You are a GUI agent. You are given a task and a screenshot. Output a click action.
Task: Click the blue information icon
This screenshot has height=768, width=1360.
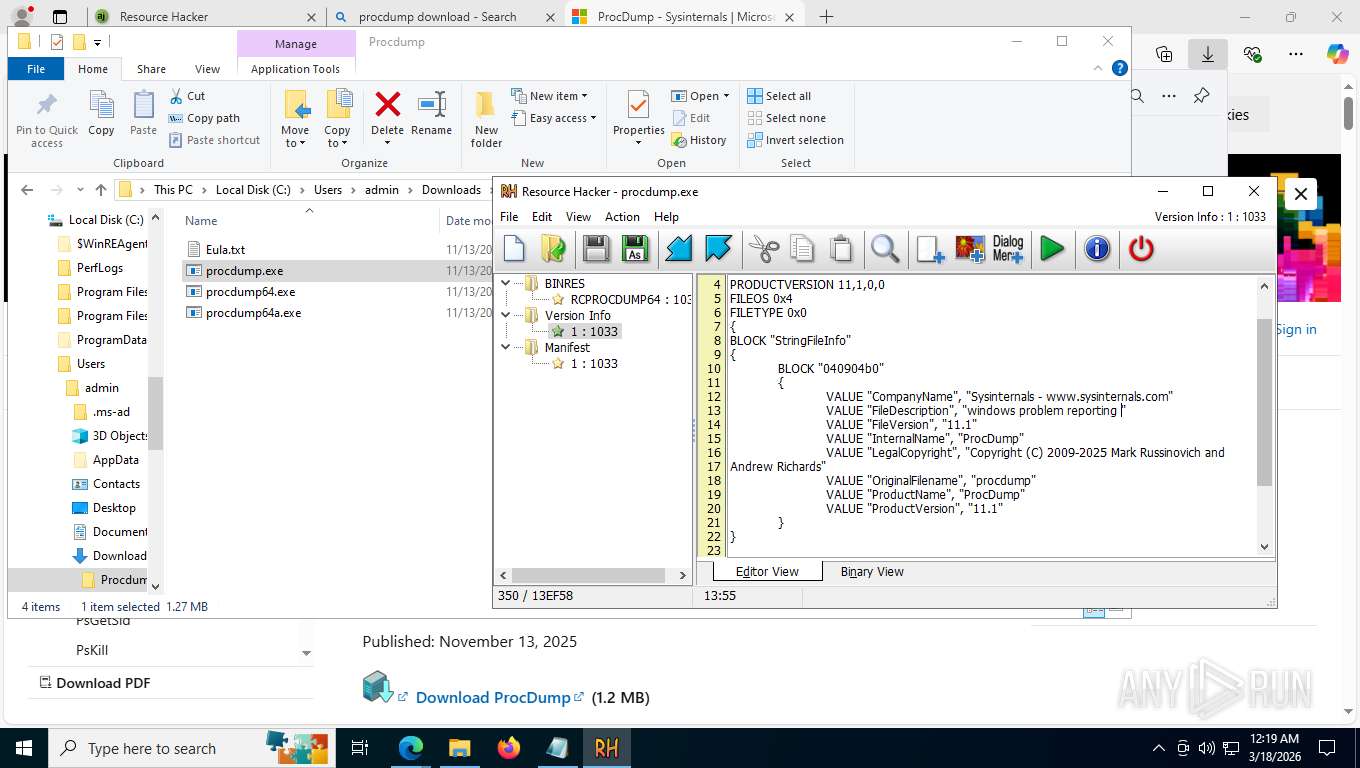coord(1097,248)
